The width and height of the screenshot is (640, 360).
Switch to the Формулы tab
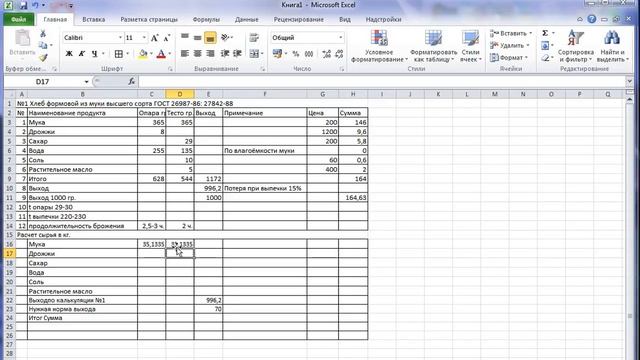click(206, 19)
